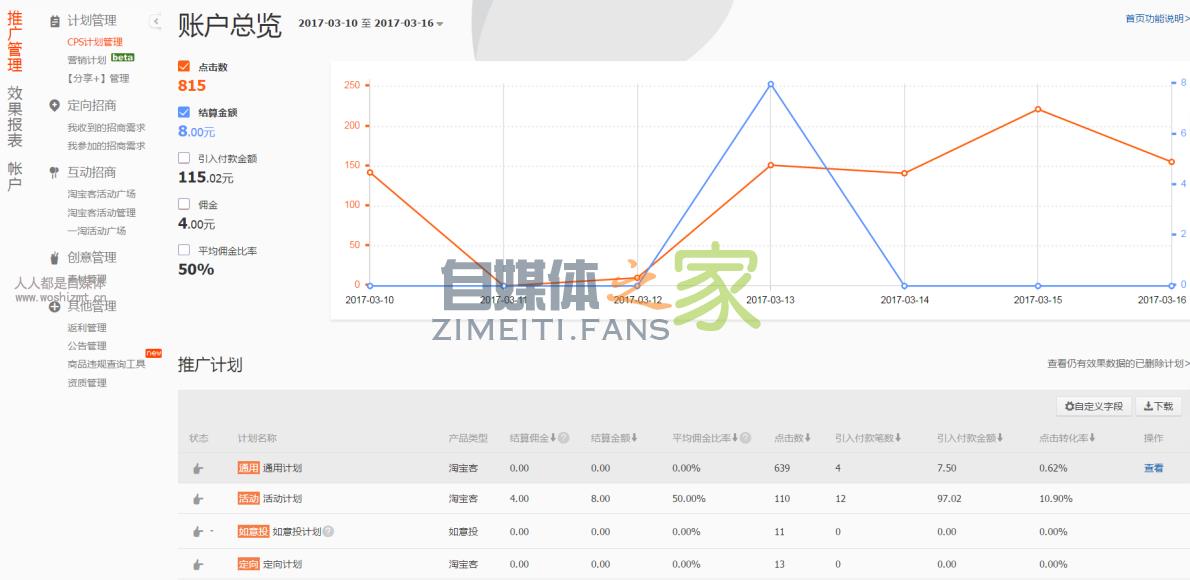Viewport: 1190px width, 580px height.
Task: Click the 其他管理 sidebar icon
Action: (x=55, y=306)
